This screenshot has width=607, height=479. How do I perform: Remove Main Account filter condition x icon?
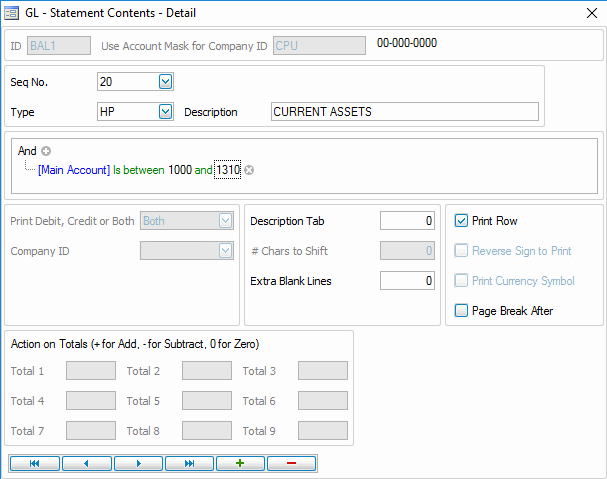tap(250, 170)
